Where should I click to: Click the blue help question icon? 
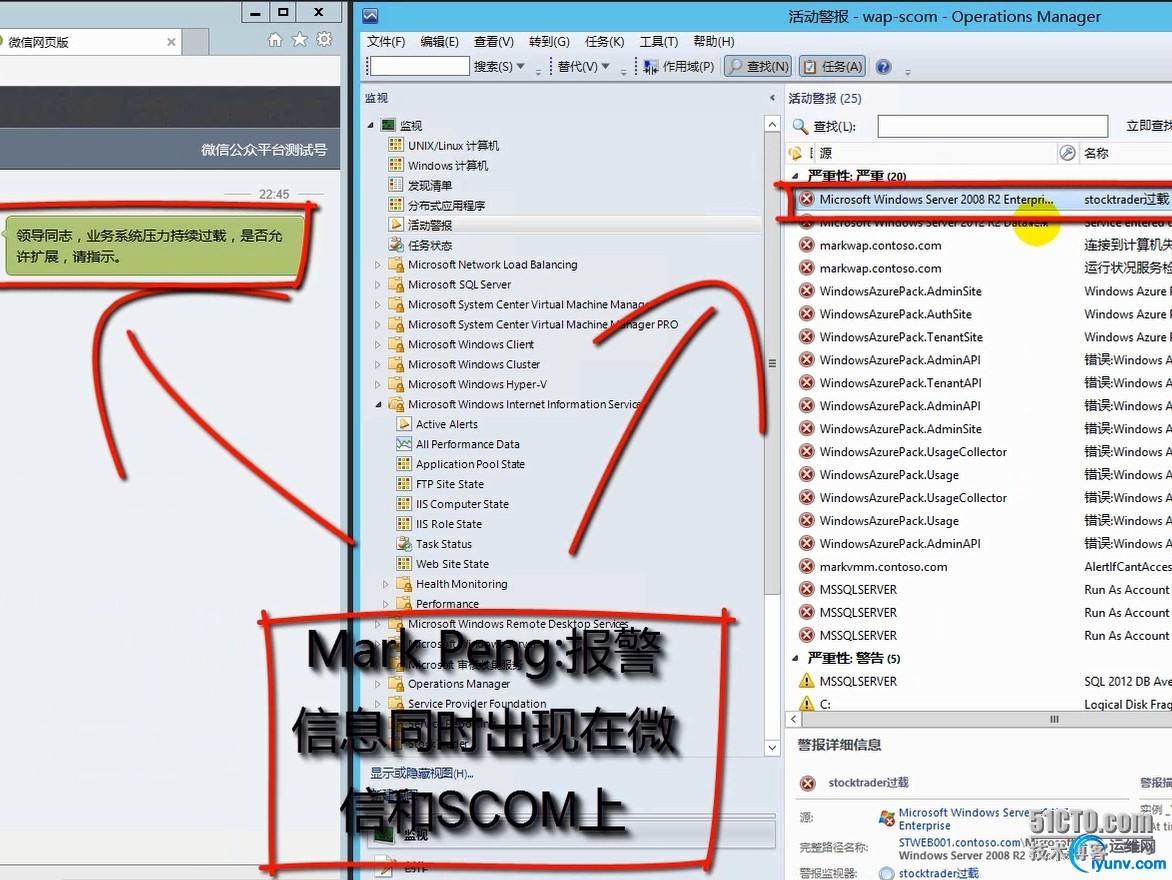point(883,67)
